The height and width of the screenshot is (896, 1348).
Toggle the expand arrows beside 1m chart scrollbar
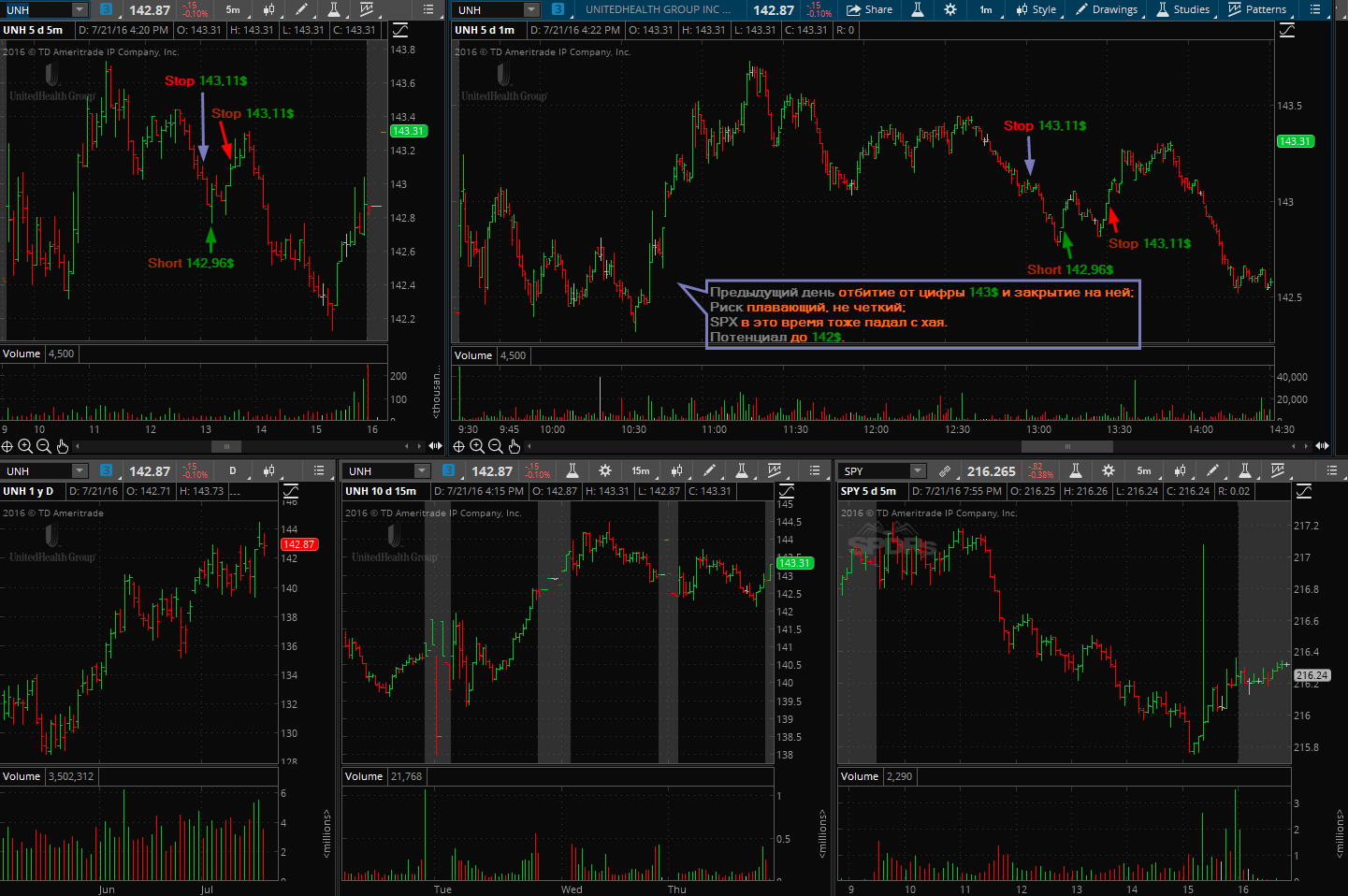point(1322,446)
